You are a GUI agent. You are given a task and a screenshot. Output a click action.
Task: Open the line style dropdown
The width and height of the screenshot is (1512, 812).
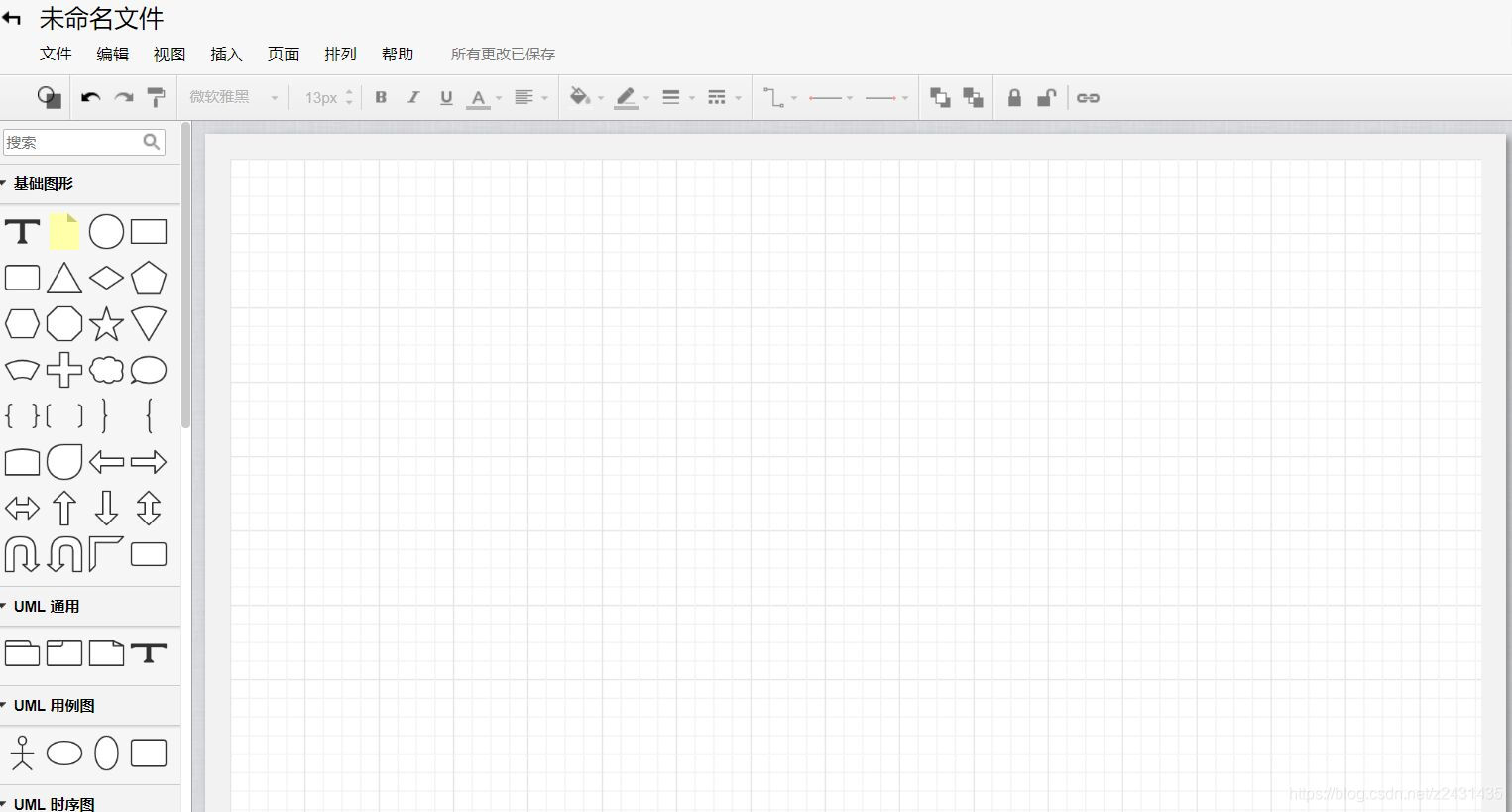(724, 97)
